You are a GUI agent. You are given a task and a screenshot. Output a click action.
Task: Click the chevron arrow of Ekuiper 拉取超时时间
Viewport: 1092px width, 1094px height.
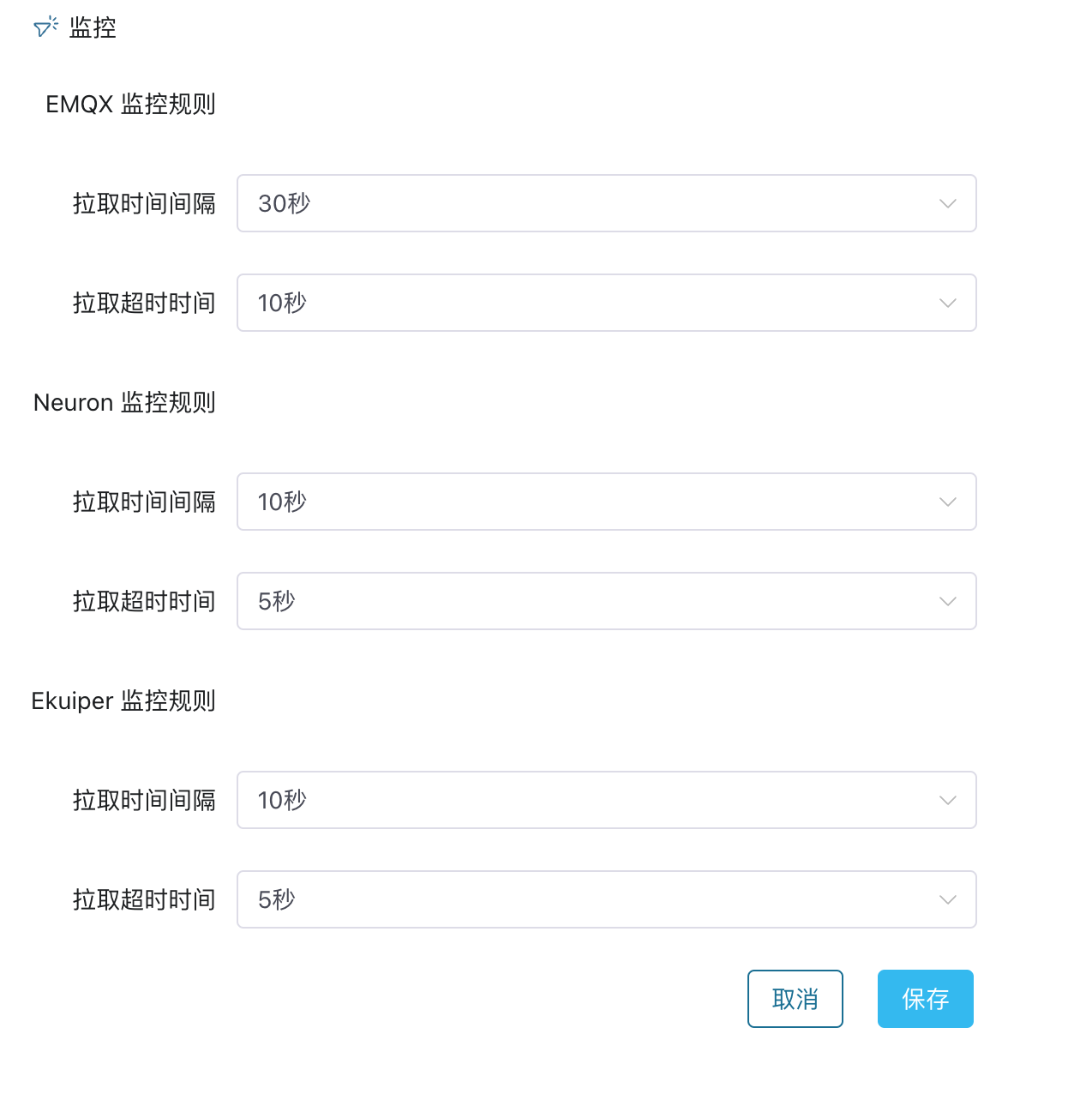947,900
